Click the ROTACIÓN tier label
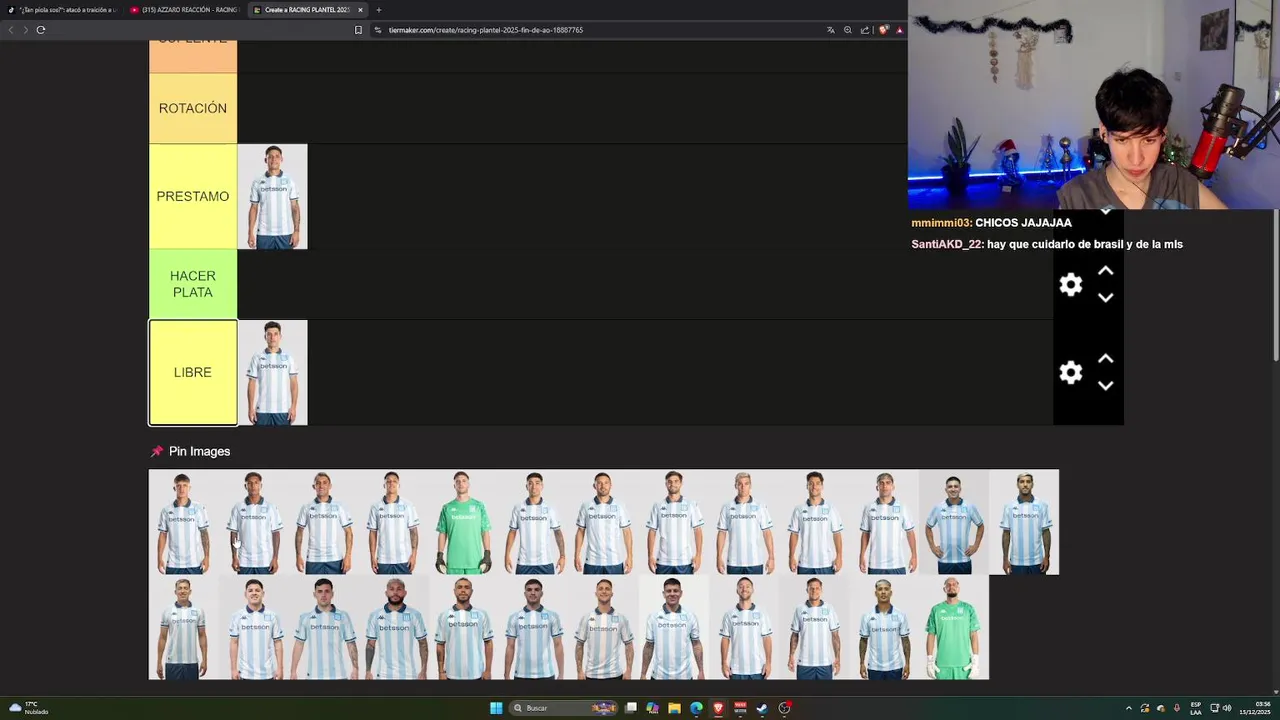Screen dimensions: 1280x720 (x=193, y=108)
